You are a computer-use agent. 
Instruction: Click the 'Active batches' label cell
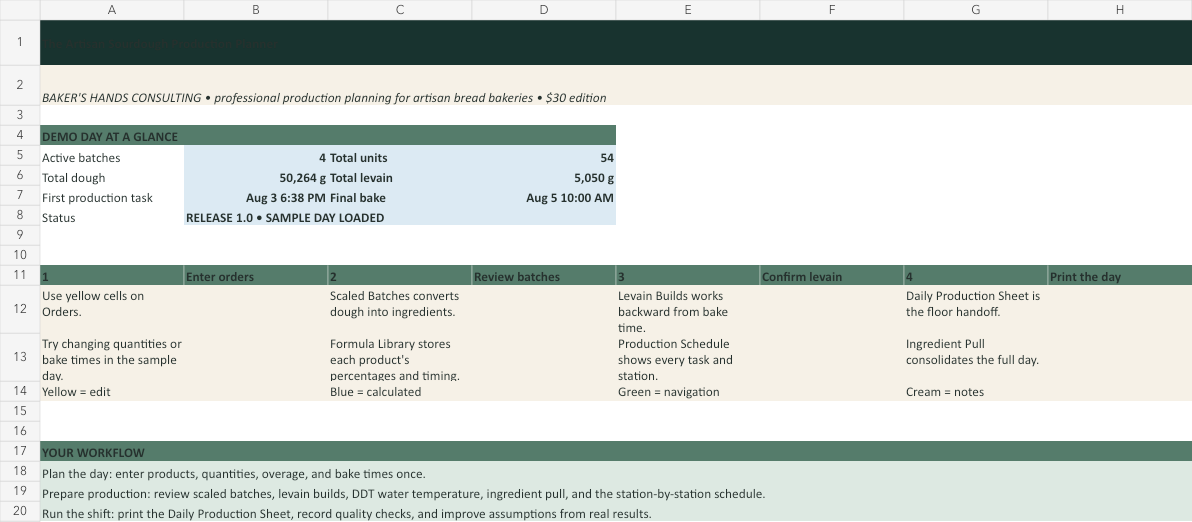tap(112, 157)
